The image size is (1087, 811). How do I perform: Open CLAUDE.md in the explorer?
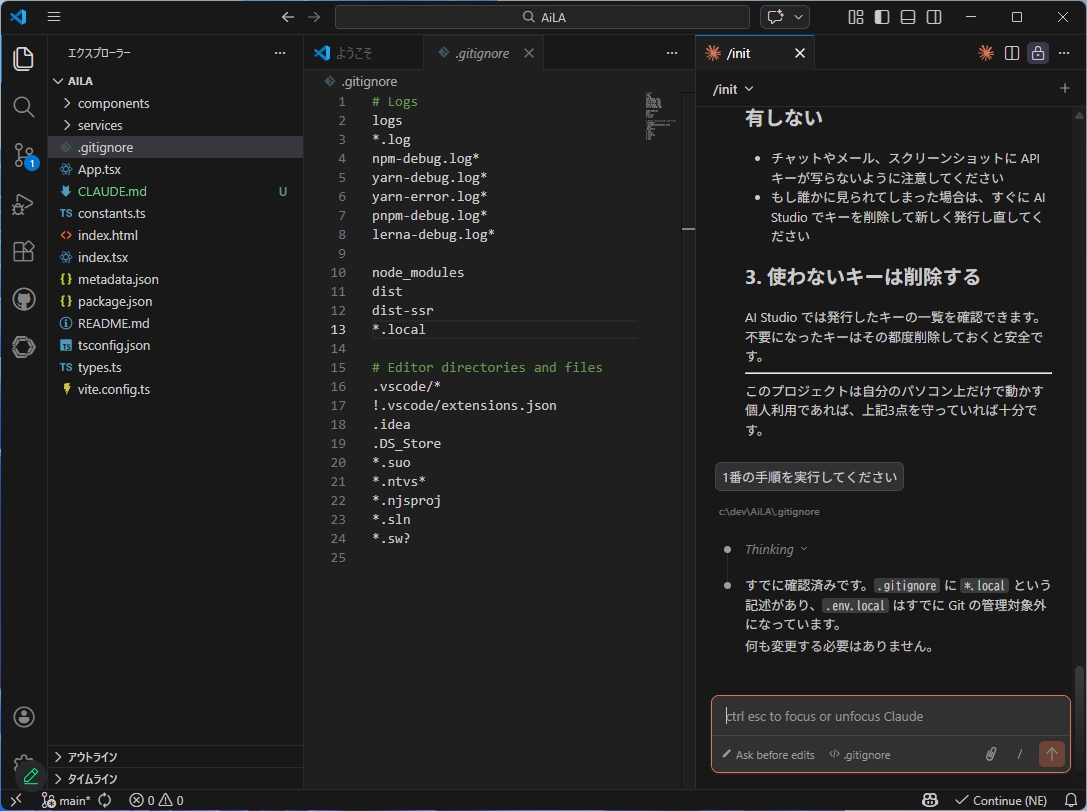[175, 191]
